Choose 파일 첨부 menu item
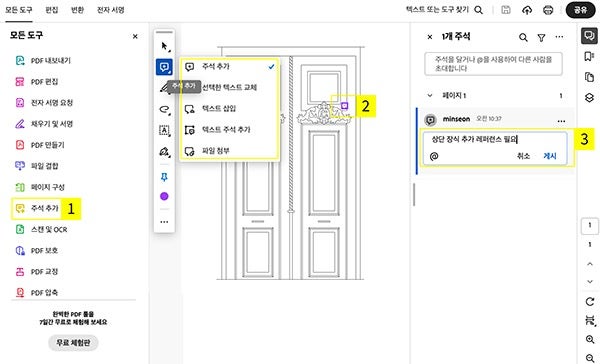This screenshot has height=364, width=600. [229, 151]
